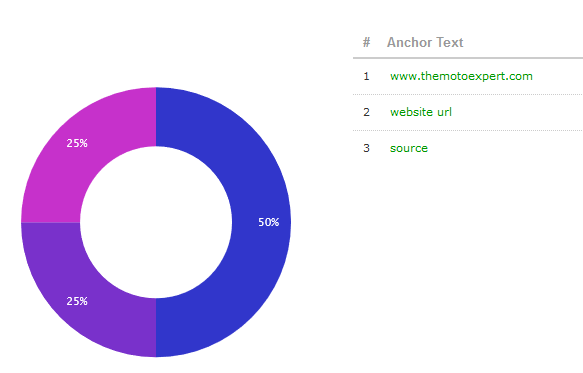Viewport: 583px width, 373px height.
Task: Click dotted divider above the source row
Action: click(468, 131)
